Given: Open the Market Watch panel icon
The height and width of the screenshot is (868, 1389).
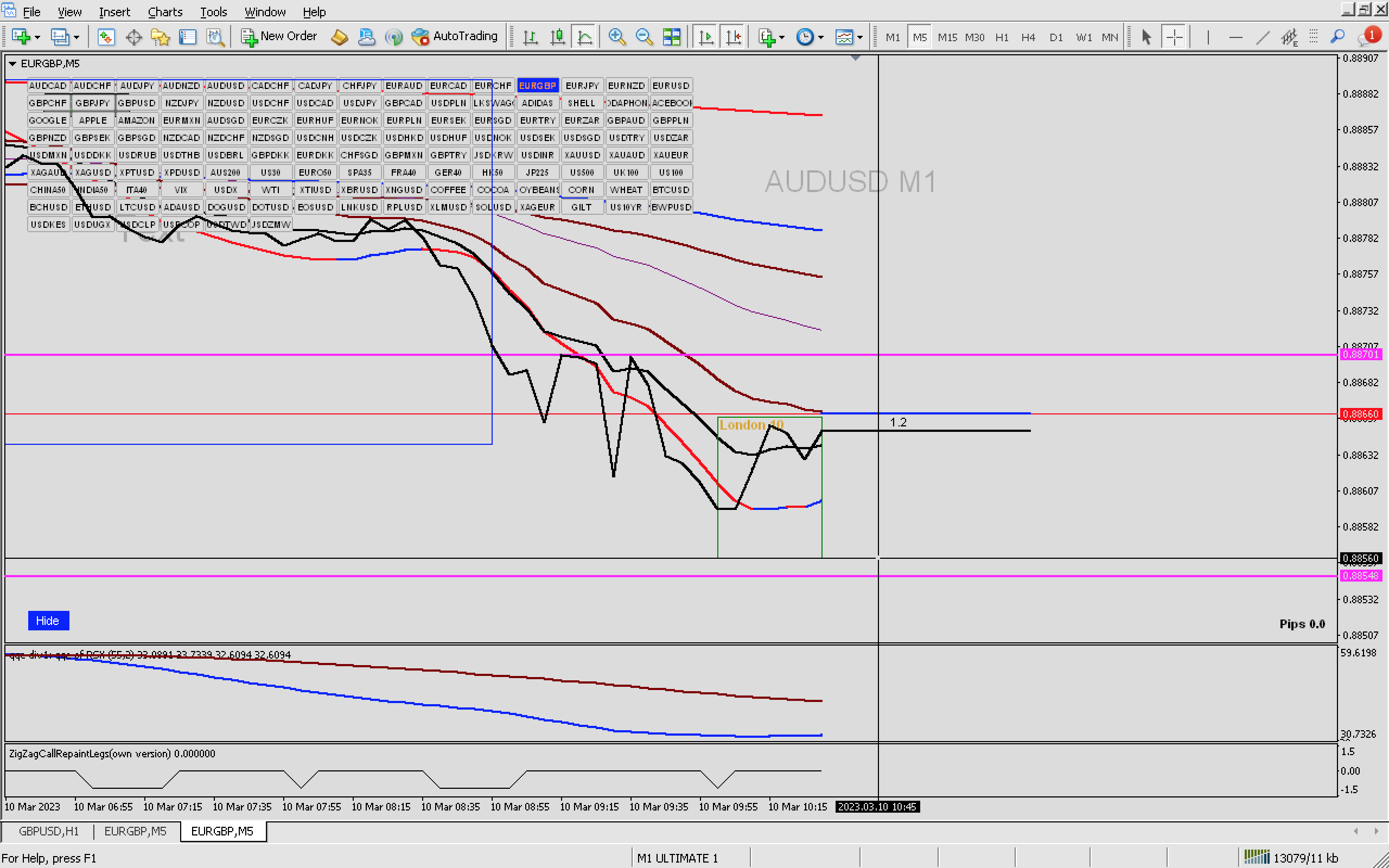Looking at the screenshot, I should pyautogui.click(x=106, y=37).
